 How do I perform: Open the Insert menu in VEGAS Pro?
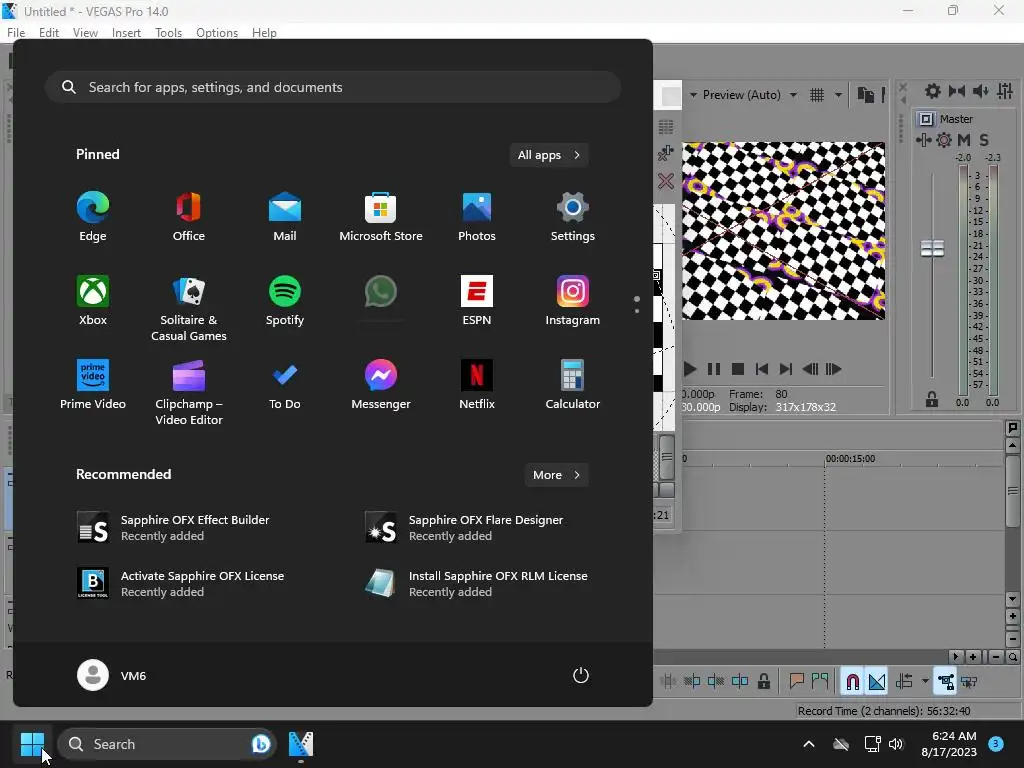(126, 33)
